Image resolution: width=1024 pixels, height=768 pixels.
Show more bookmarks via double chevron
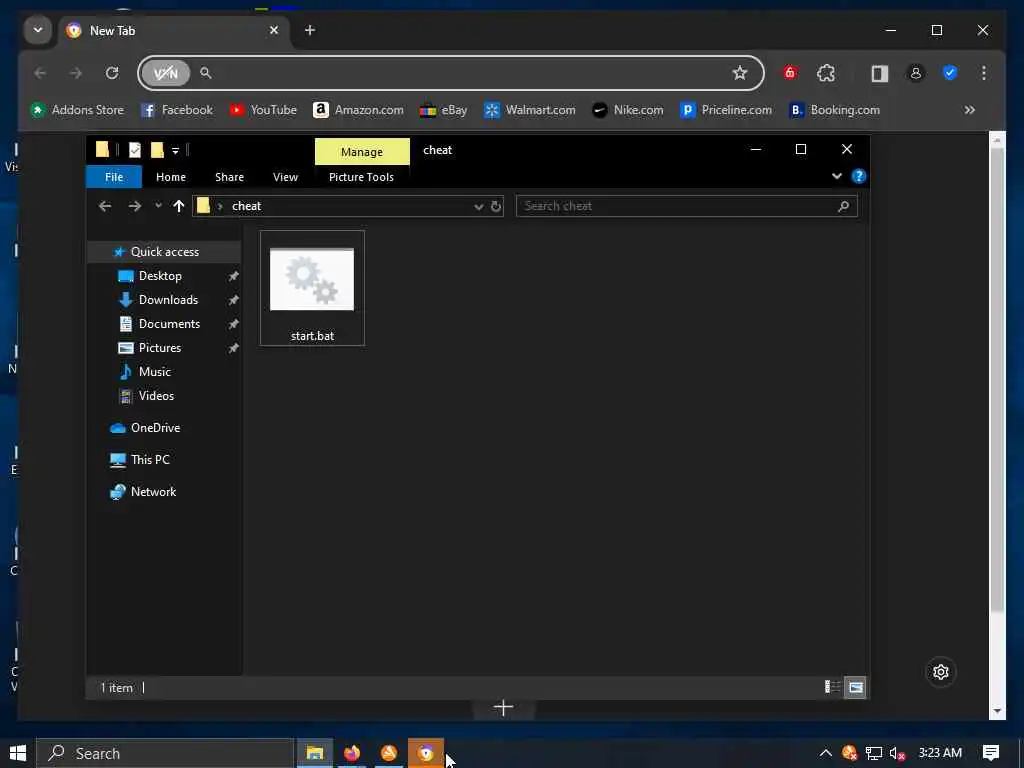tap(970, 110)
